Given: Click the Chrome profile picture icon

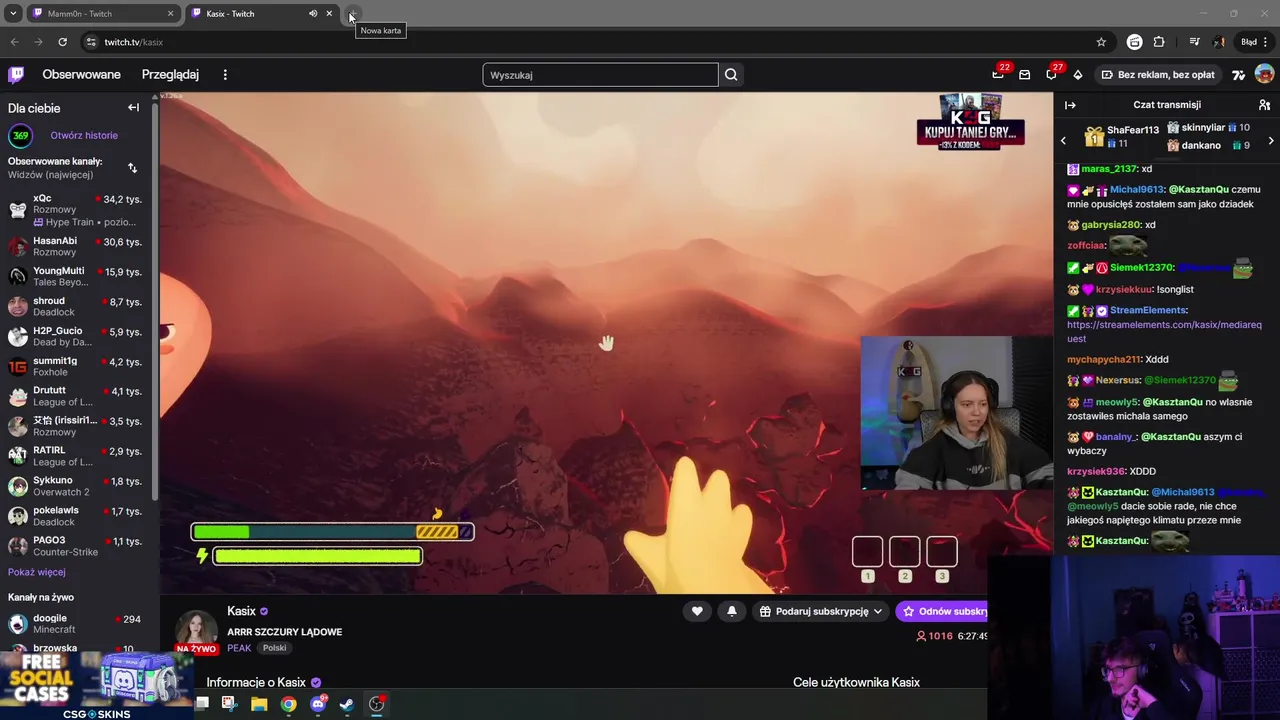Looking at the screenshot, I should point(1219,42).
